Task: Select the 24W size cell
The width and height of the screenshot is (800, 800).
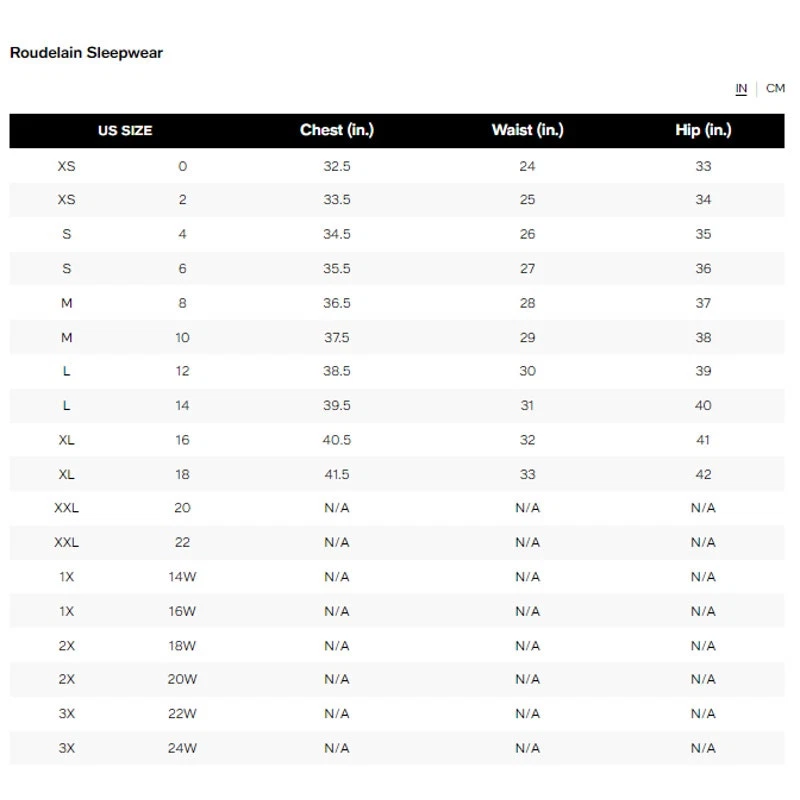Action: pyautogui.click(x=182, y=748)
